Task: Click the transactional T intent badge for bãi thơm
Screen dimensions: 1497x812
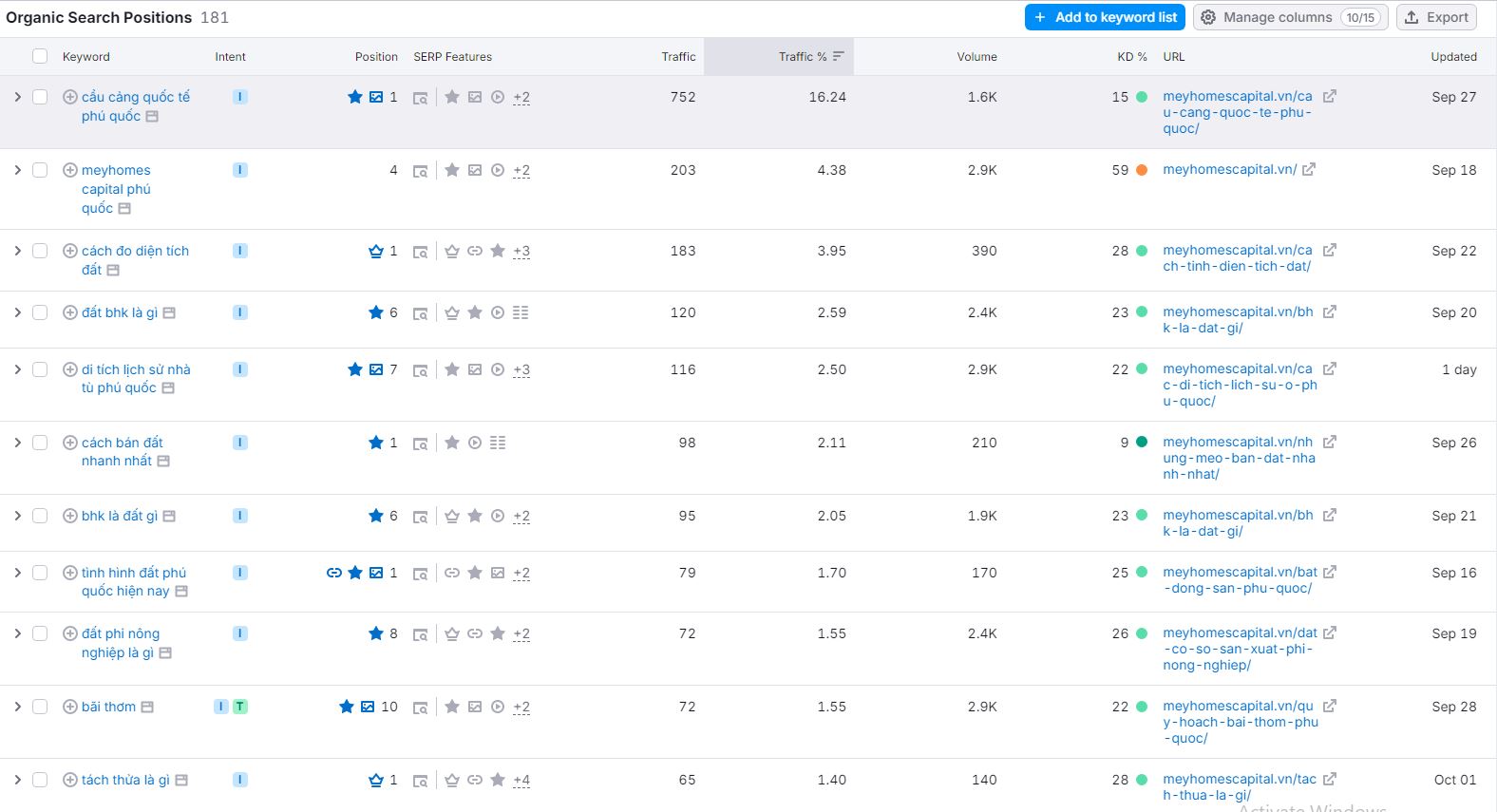Action: click(240, 707)
